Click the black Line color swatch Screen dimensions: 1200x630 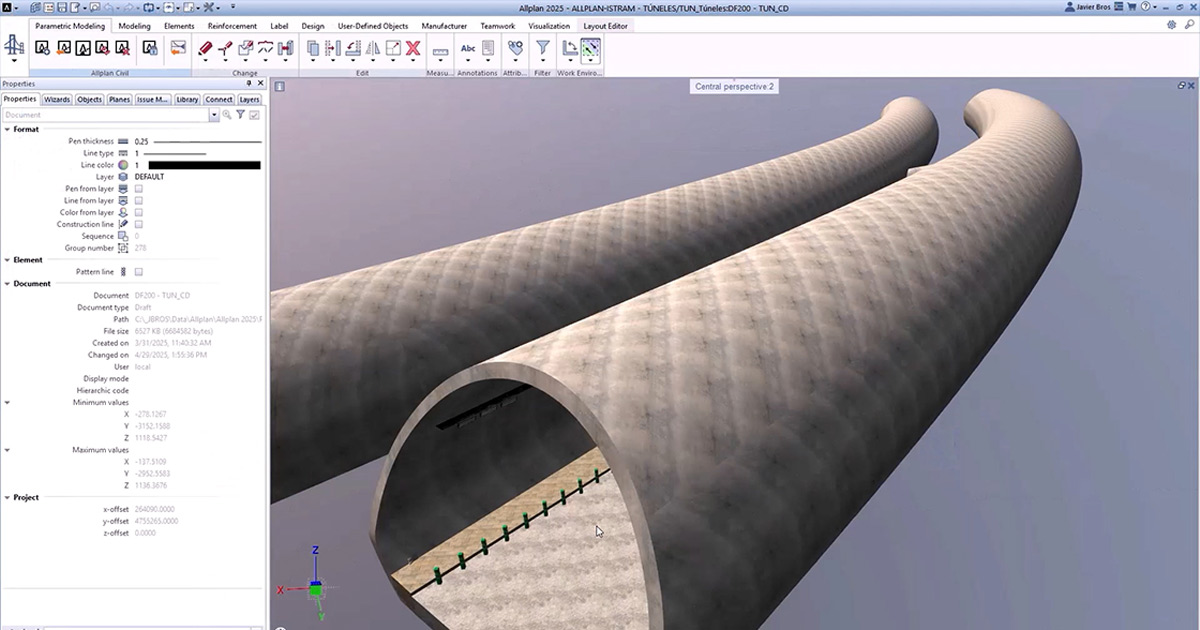(x=204, y=165)
